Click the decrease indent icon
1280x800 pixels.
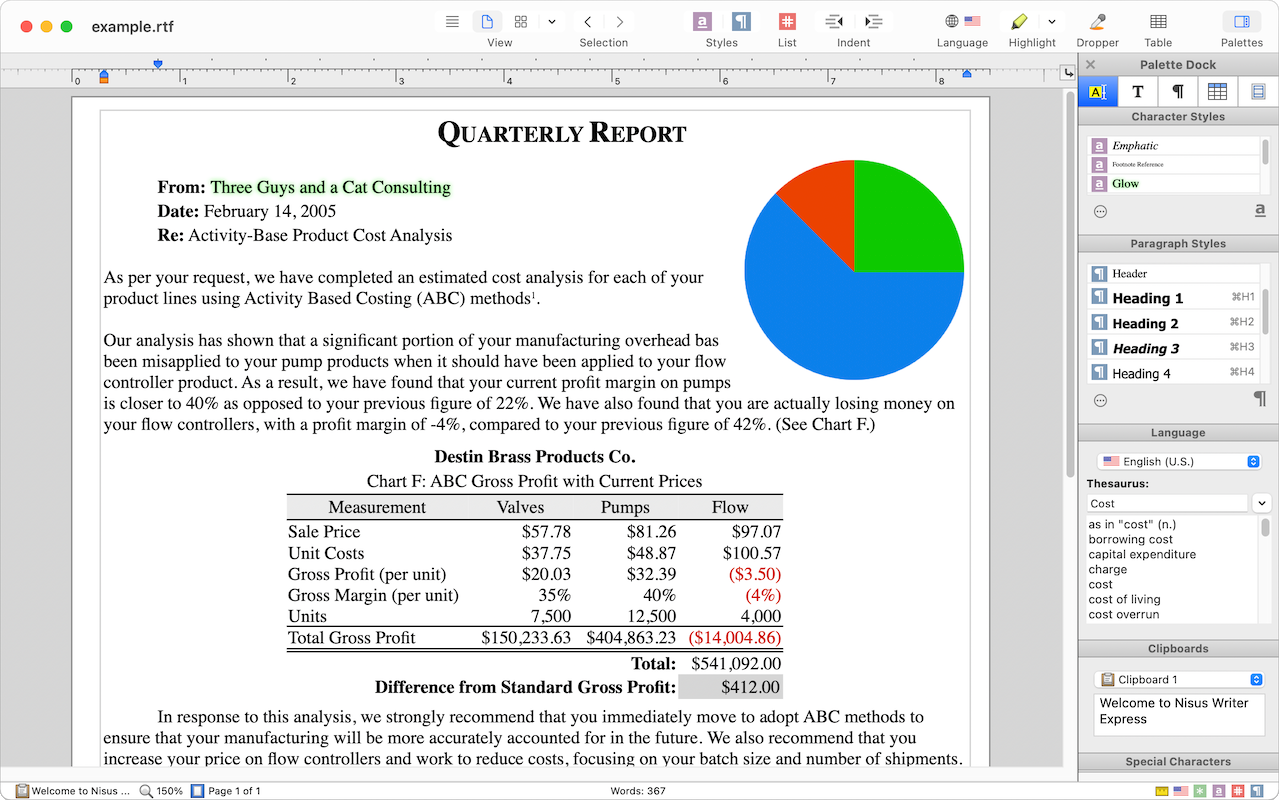click(834, 22)
